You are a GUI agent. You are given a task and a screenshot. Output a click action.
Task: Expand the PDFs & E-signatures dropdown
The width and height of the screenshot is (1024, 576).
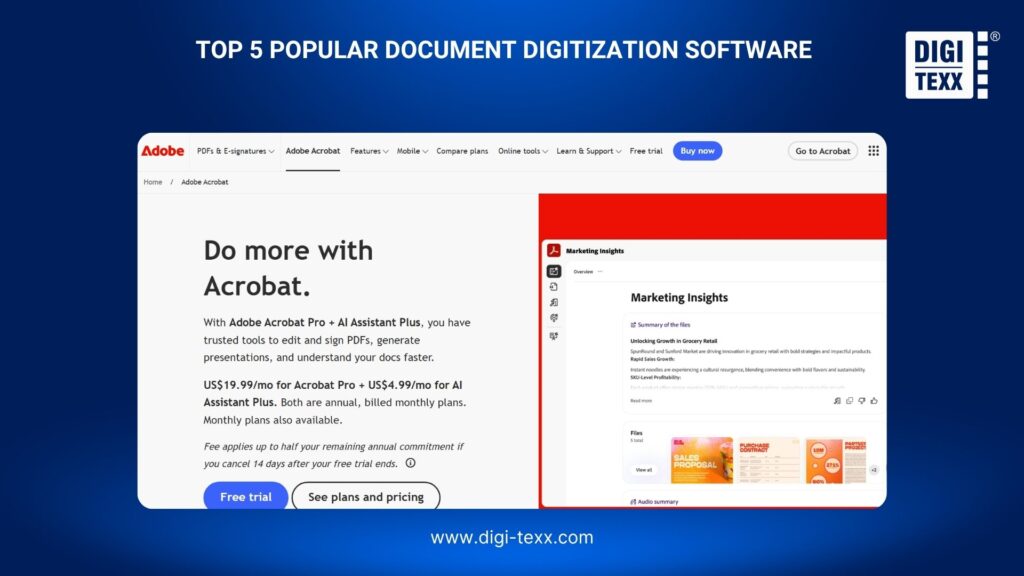pos(236,151)
